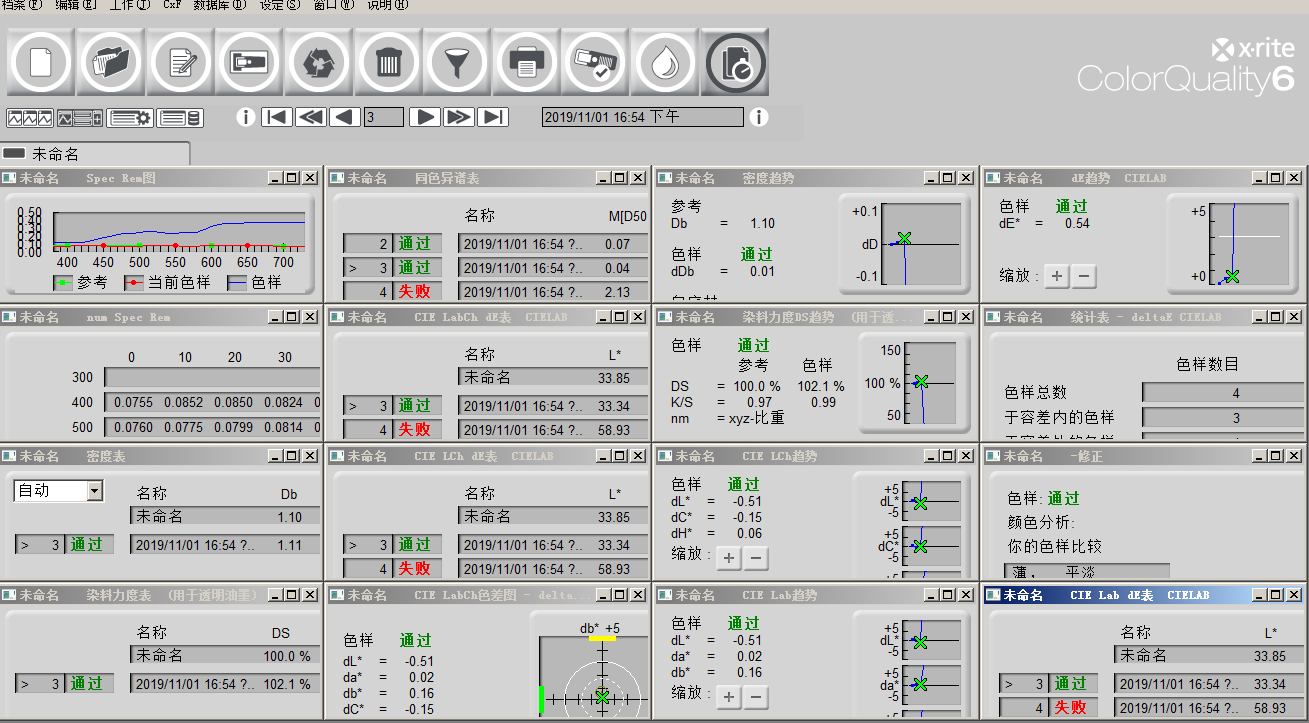Open the CxF menu
Screen dimensions: 1309x723
[x=172, y=5]
